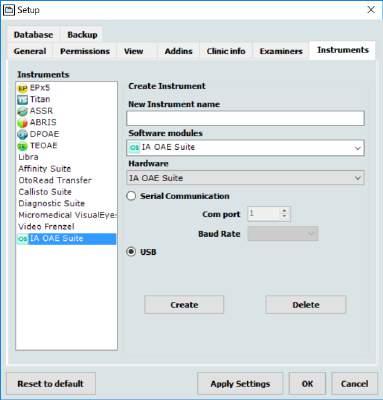
Task: Click the EPx5 instrument icon
Action: pos(22,88)
